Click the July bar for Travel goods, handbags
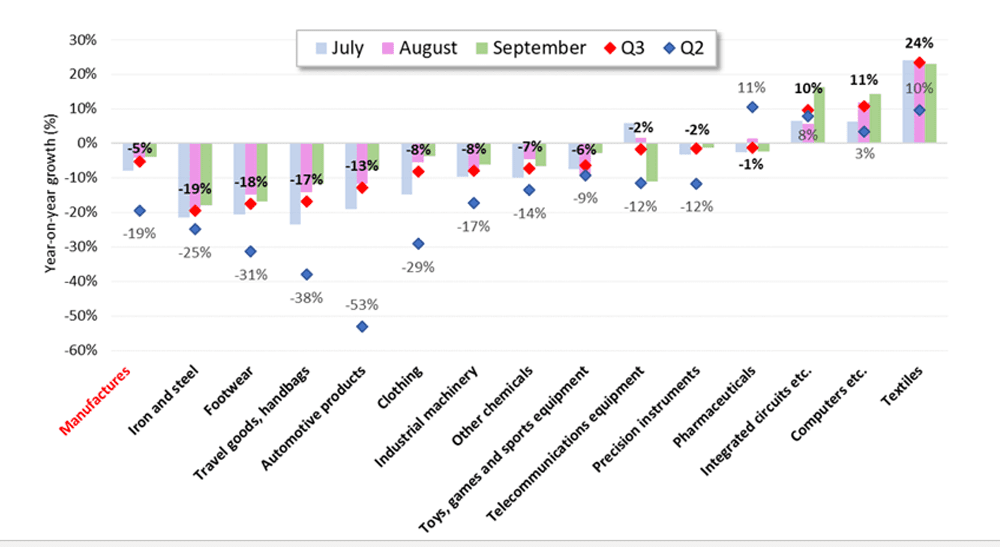The height and width of the screenshot is (547, 1000). coord(295,184)
